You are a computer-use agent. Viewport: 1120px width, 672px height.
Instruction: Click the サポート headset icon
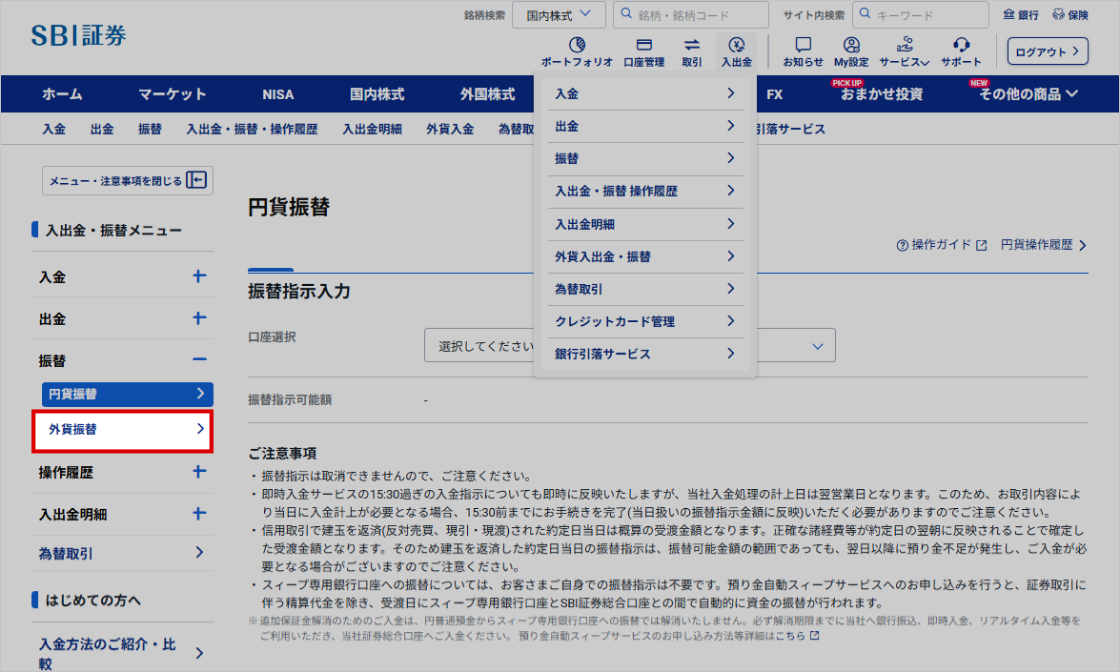(x=961, y=46)
